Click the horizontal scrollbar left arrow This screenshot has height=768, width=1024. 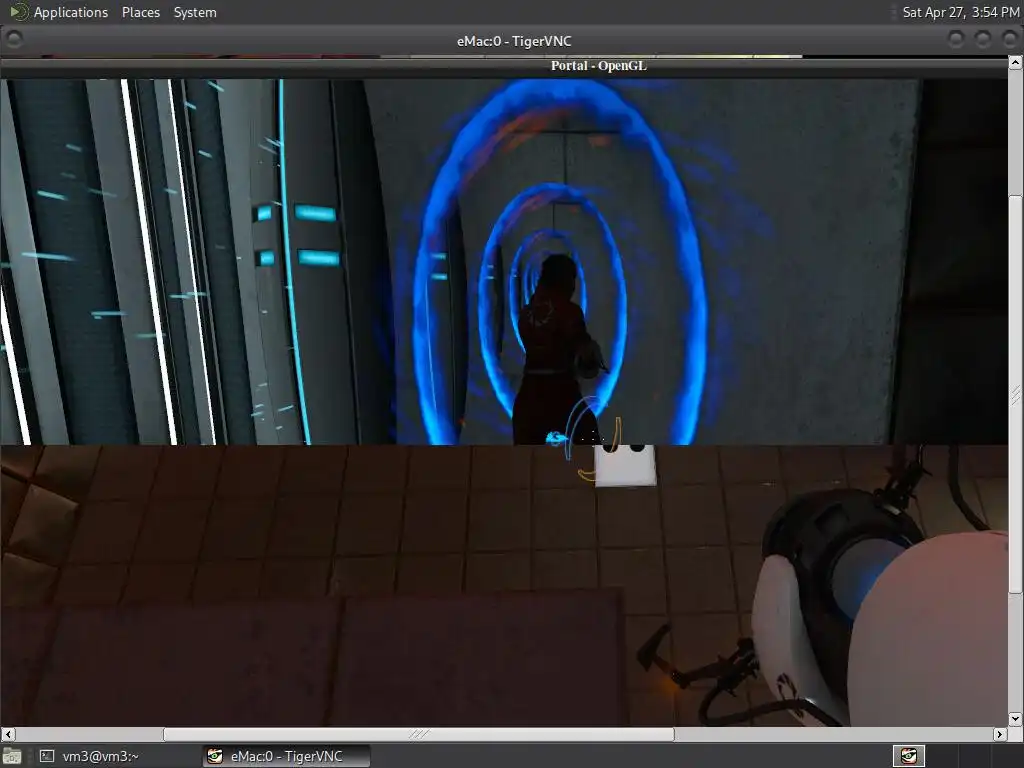(8, 734)
